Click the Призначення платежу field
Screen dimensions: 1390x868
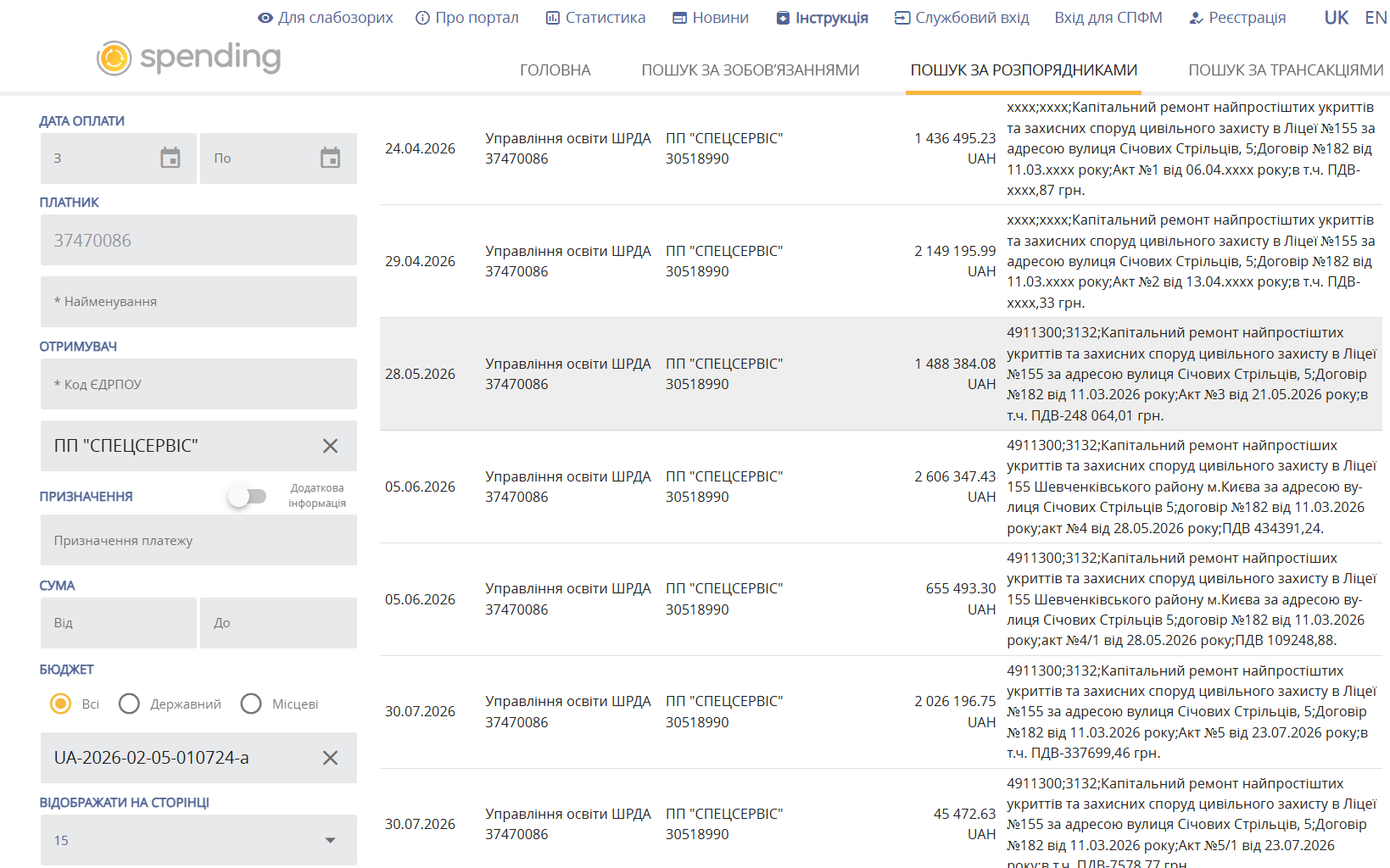click(x=198, y=540)
